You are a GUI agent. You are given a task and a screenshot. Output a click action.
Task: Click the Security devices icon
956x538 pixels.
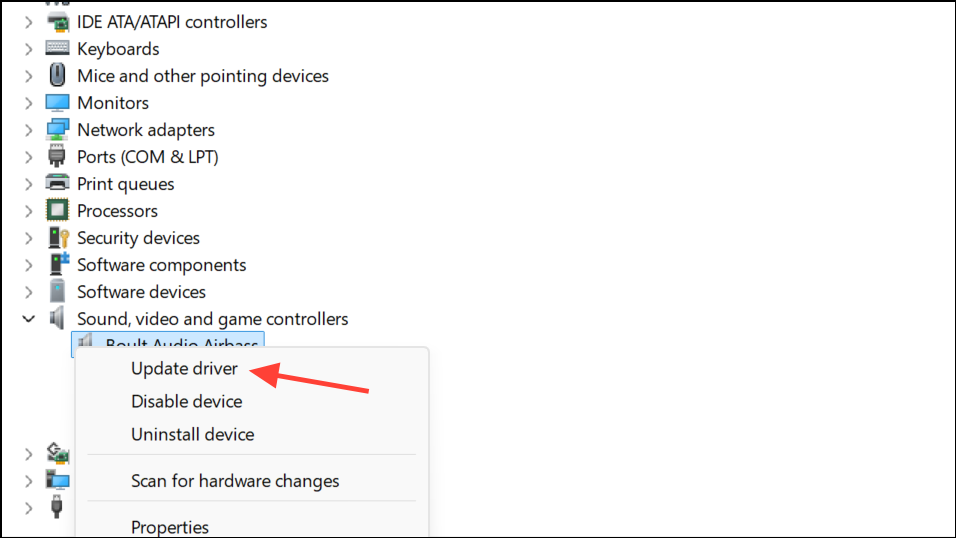[x=58, y=238]
